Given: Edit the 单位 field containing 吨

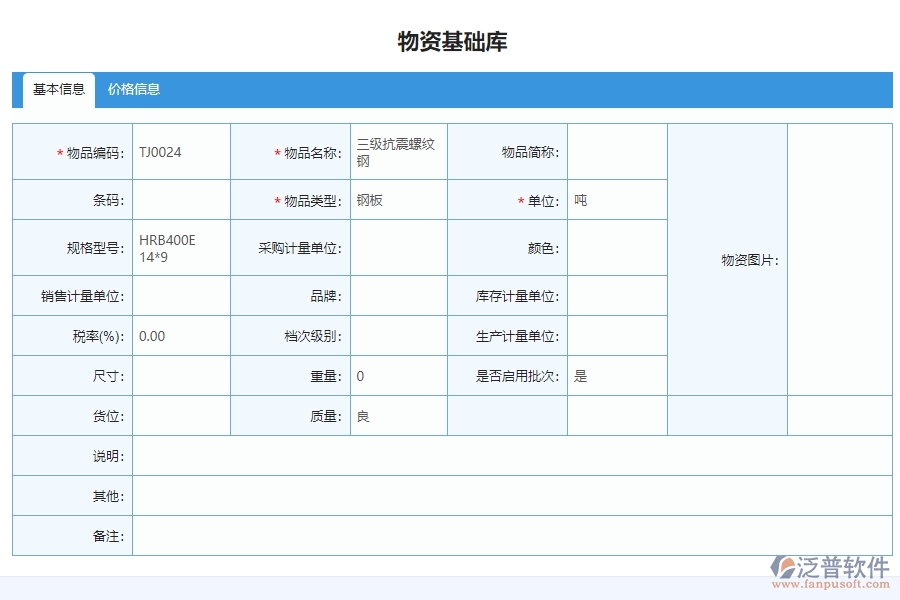Looking at the screenshot, I should pos(617,200).
